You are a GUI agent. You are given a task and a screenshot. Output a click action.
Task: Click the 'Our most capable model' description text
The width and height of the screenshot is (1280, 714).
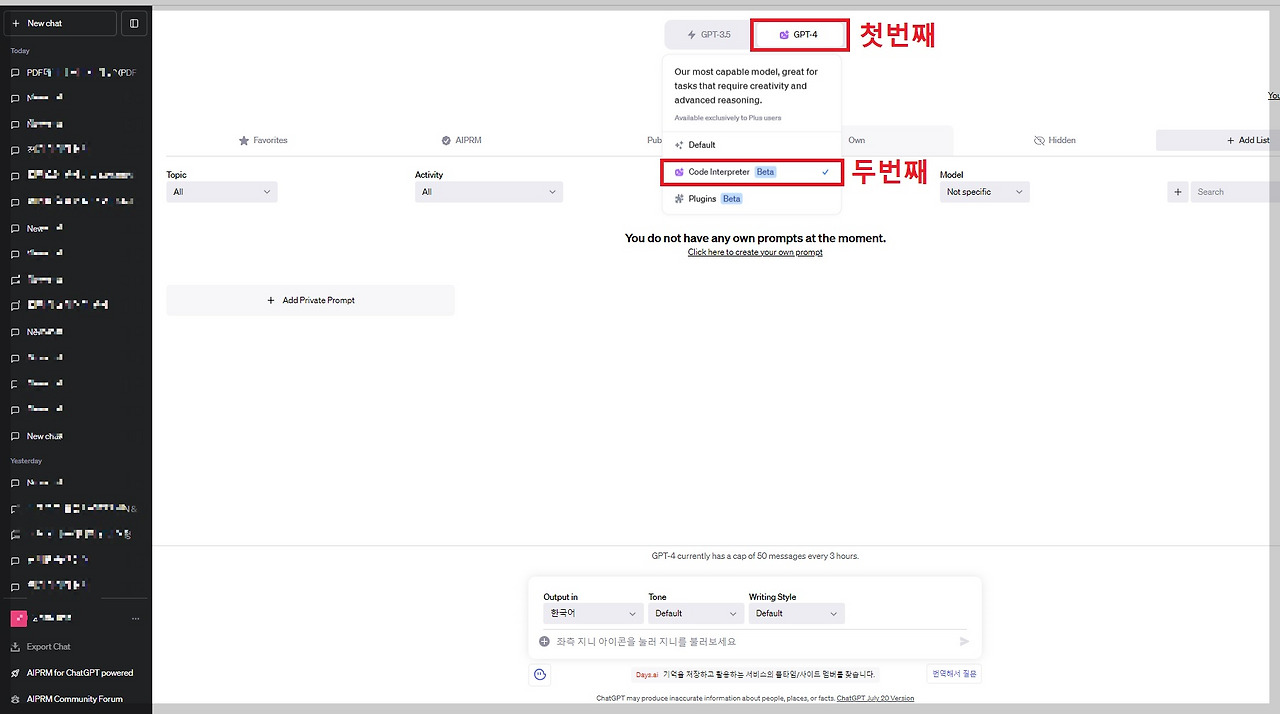(x=746, y=86)
